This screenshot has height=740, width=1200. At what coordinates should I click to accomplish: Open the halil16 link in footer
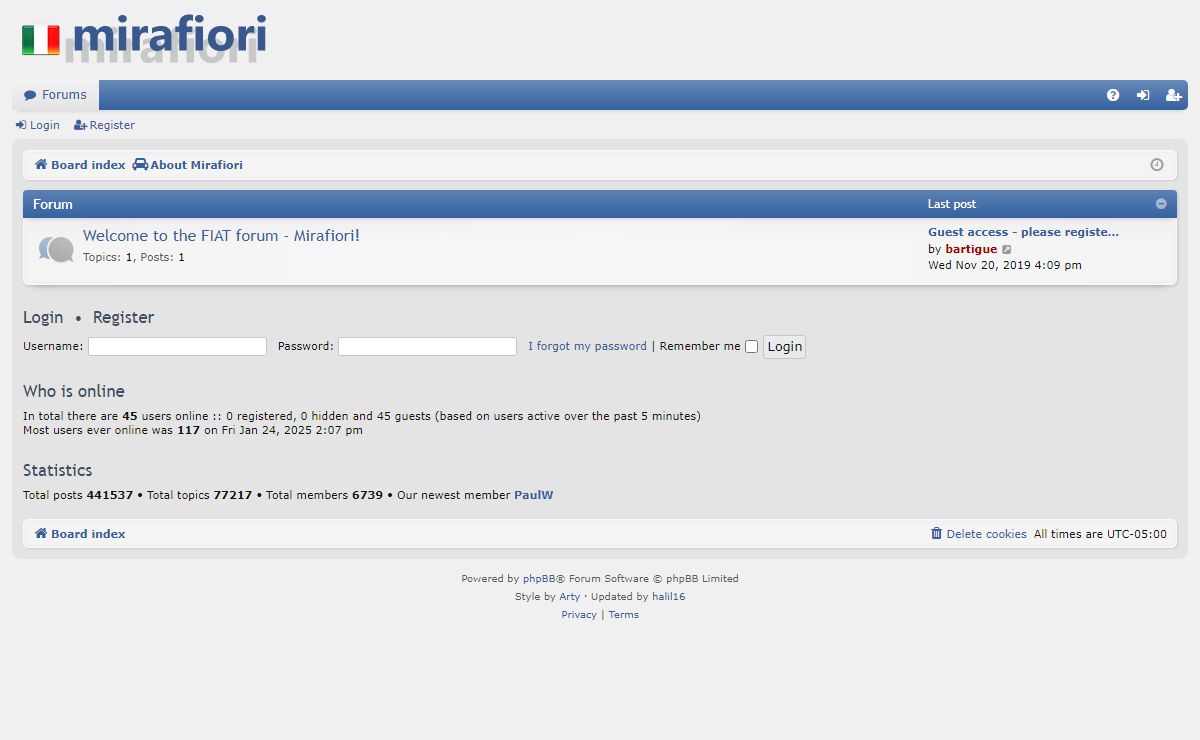(669, 596)
